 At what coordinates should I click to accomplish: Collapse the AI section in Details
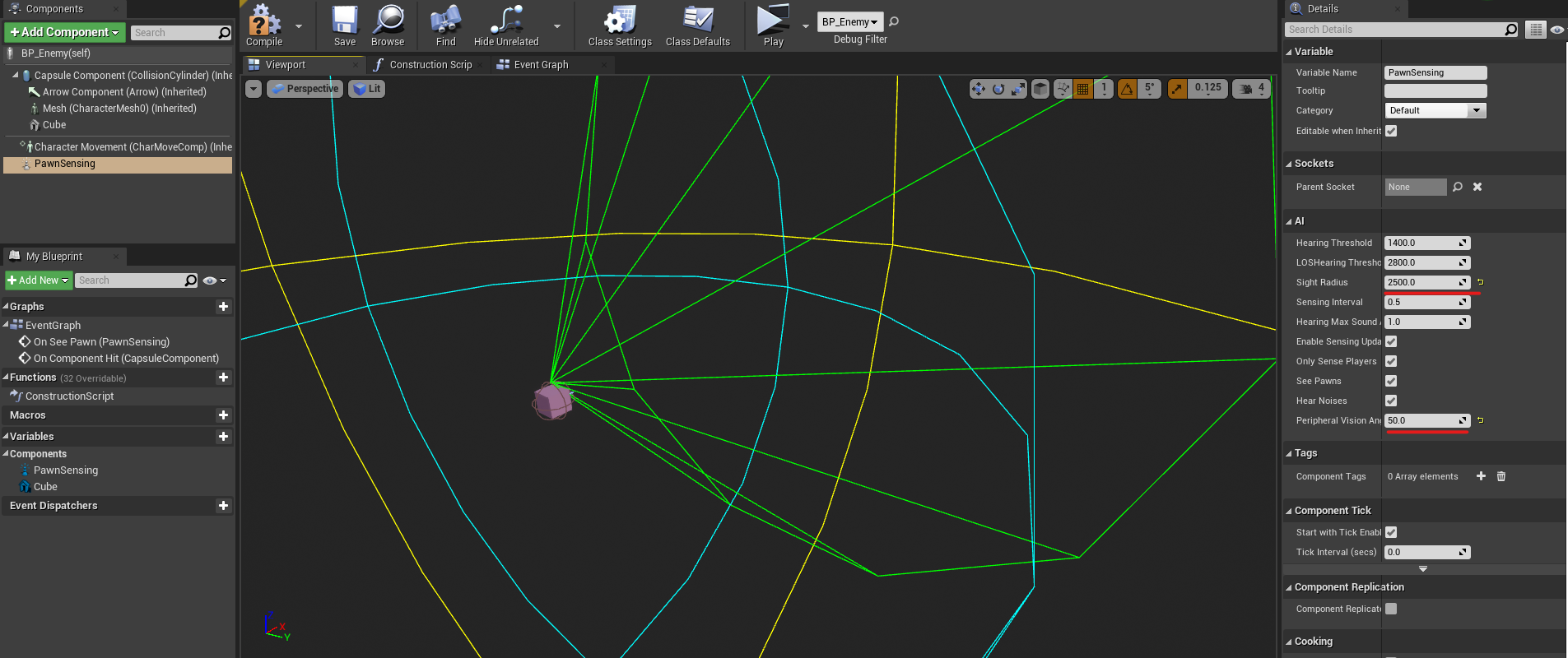(1289, 221)
